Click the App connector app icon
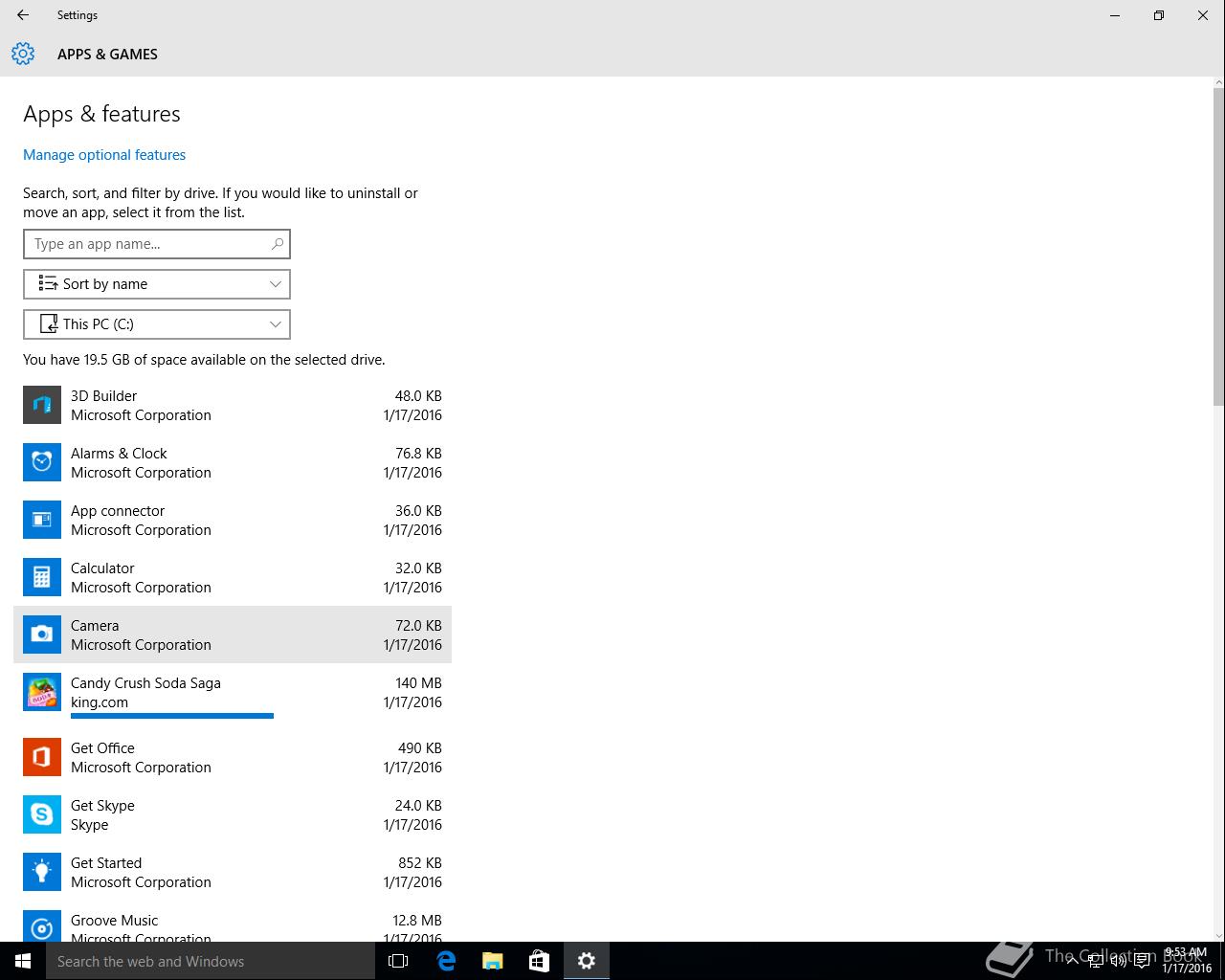The height and width of the screenshot is (980, 1225). [42, 520]
